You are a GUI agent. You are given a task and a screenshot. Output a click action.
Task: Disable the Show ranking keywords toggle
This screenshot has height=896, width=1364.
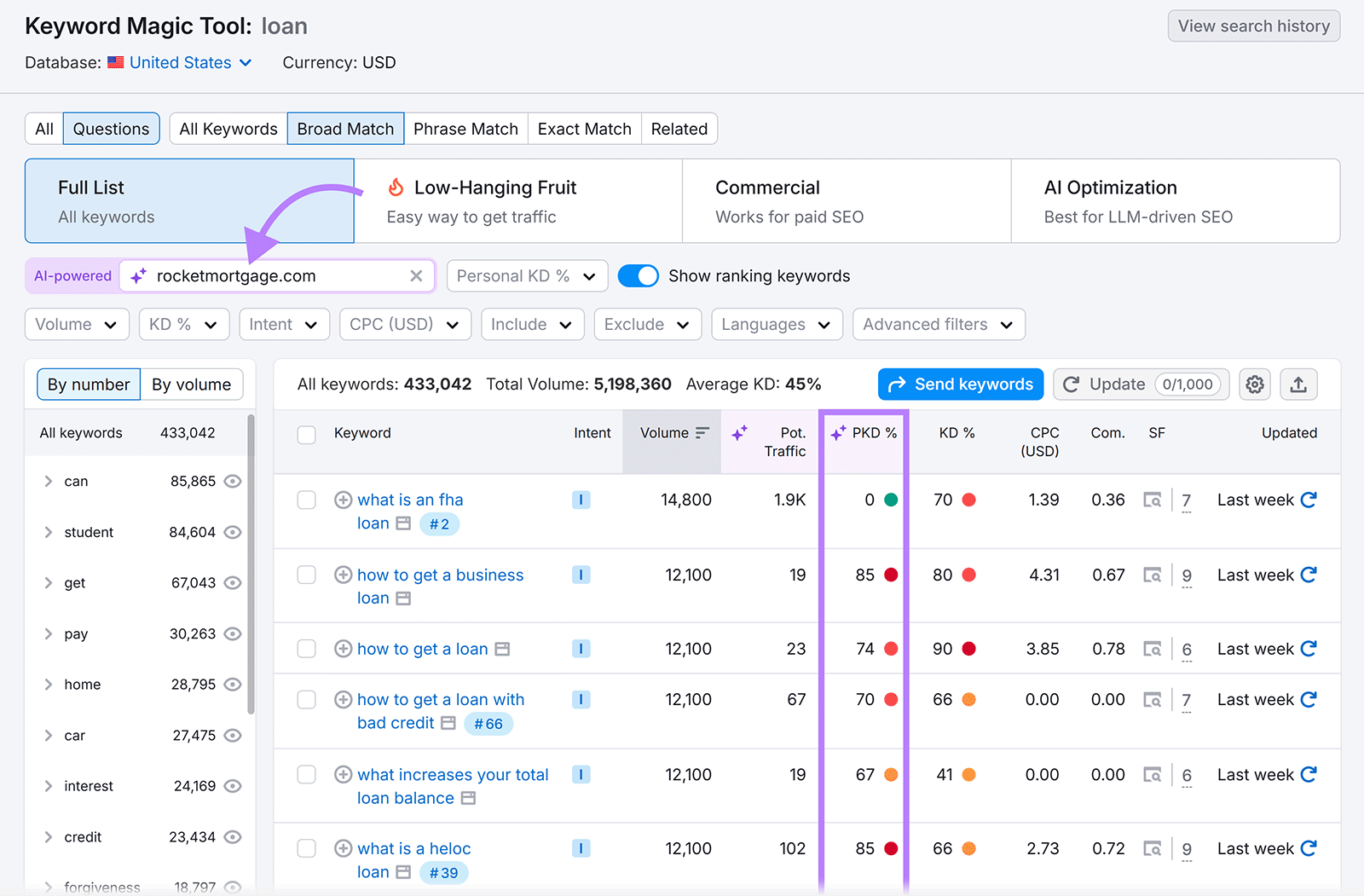[639, 275]
